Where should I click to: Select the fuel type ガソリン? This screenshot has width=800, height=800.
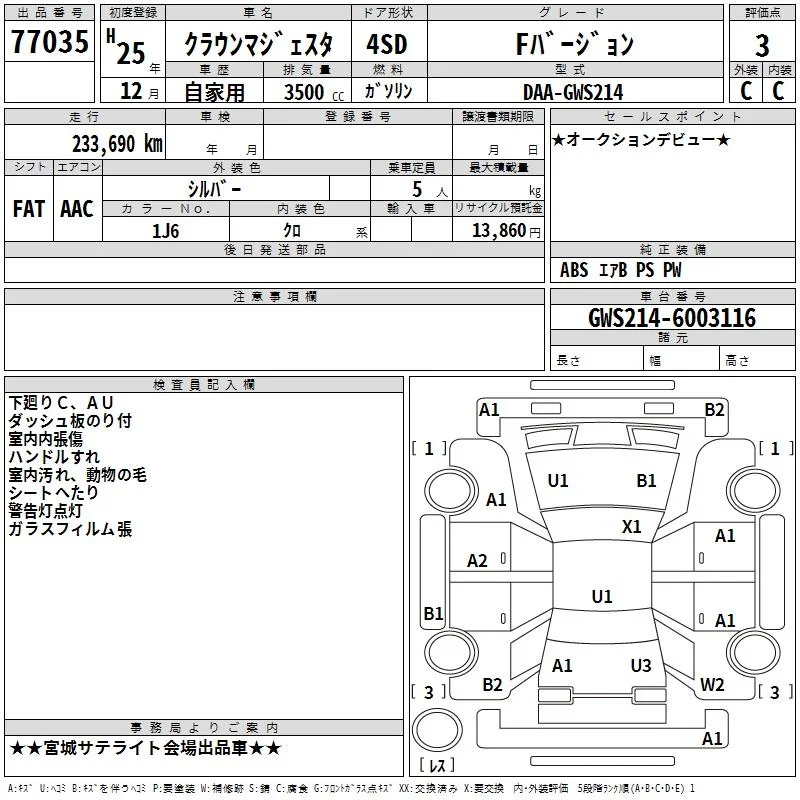pyautogui.click(x=388, y=91)
